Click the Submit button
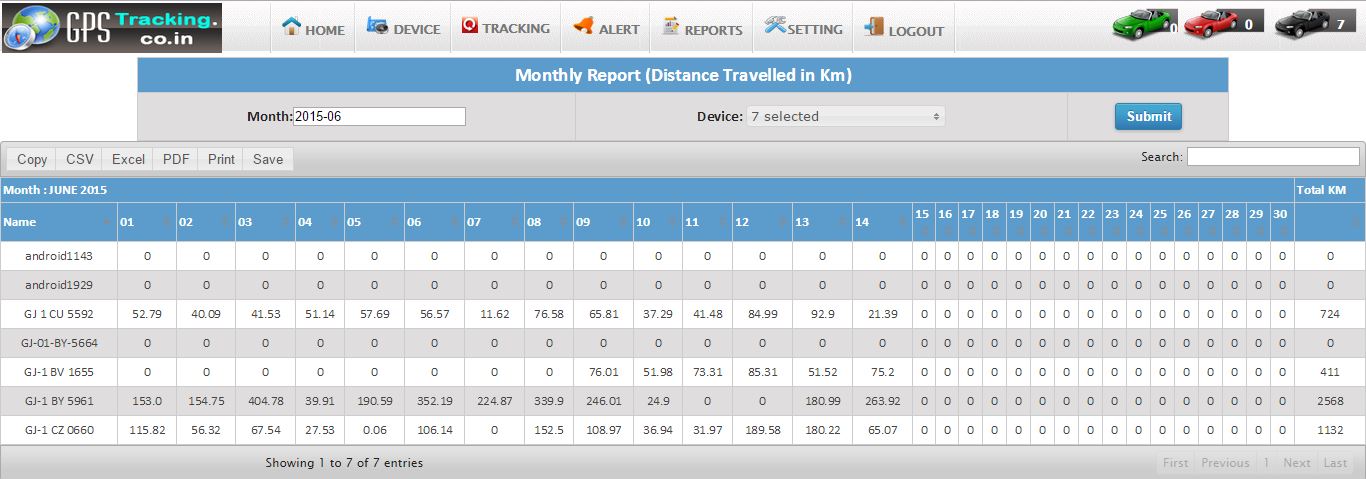 pos(1148,116)
